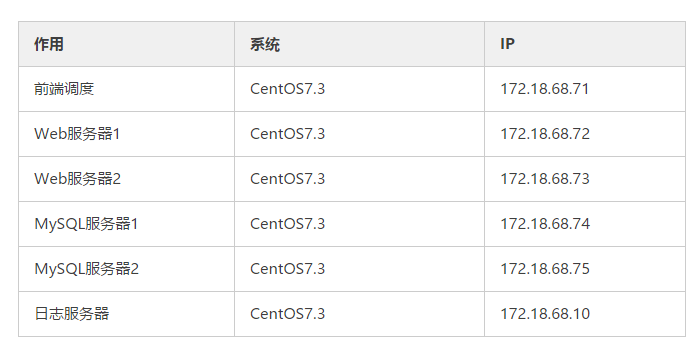The height and width of the screenshot is (362, 695).
Task: Click CentOS7.3 in the 前端调度 row
Action: pyautogui.click(x=288, y=89)
